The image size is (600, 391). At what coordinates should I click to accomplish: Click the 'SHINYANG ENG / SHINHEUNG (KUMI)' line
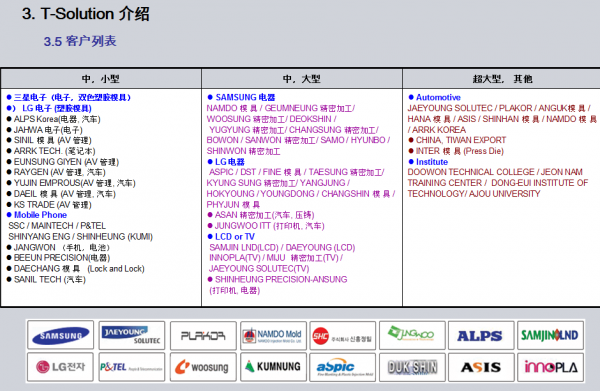81,236
